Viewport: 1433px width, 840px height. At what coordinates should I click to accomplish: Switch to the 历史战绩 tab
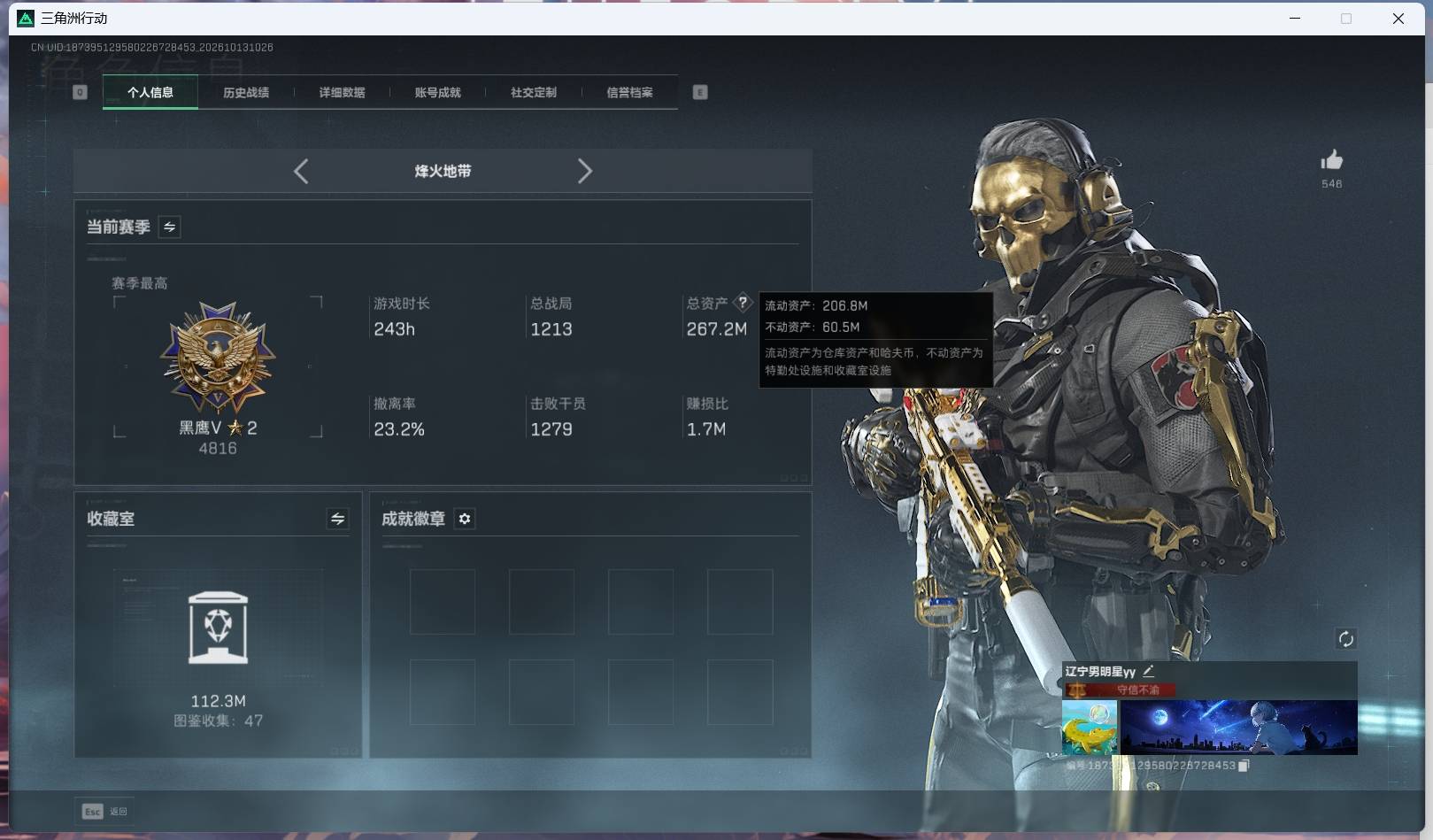coord(246,92)
